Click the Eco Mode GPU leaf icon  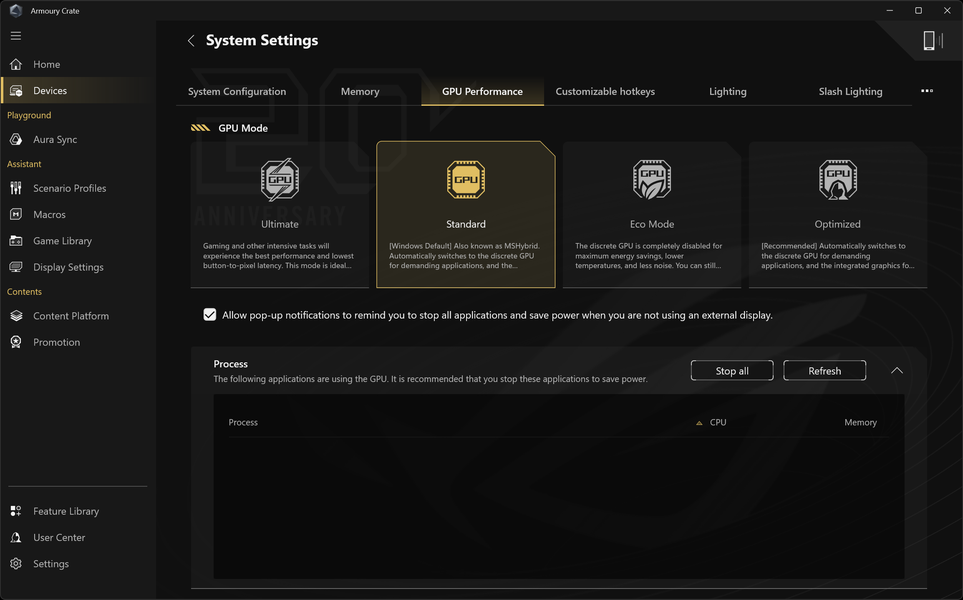(x=652, y=180)
